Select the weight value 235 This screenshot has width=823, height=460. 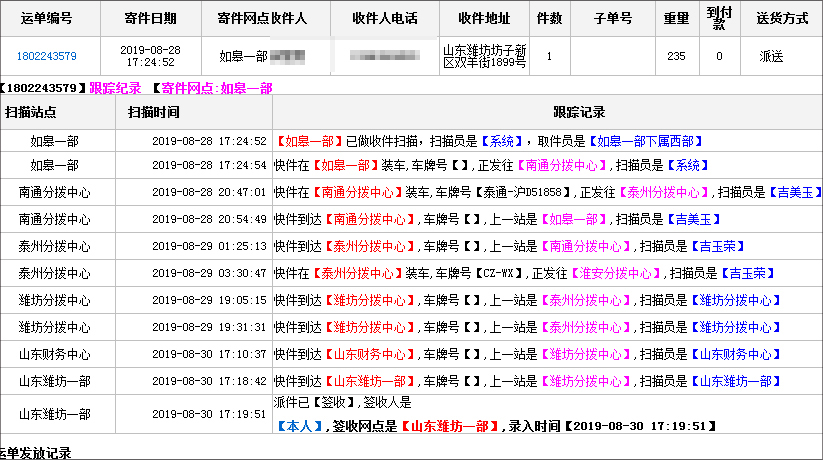676,56
